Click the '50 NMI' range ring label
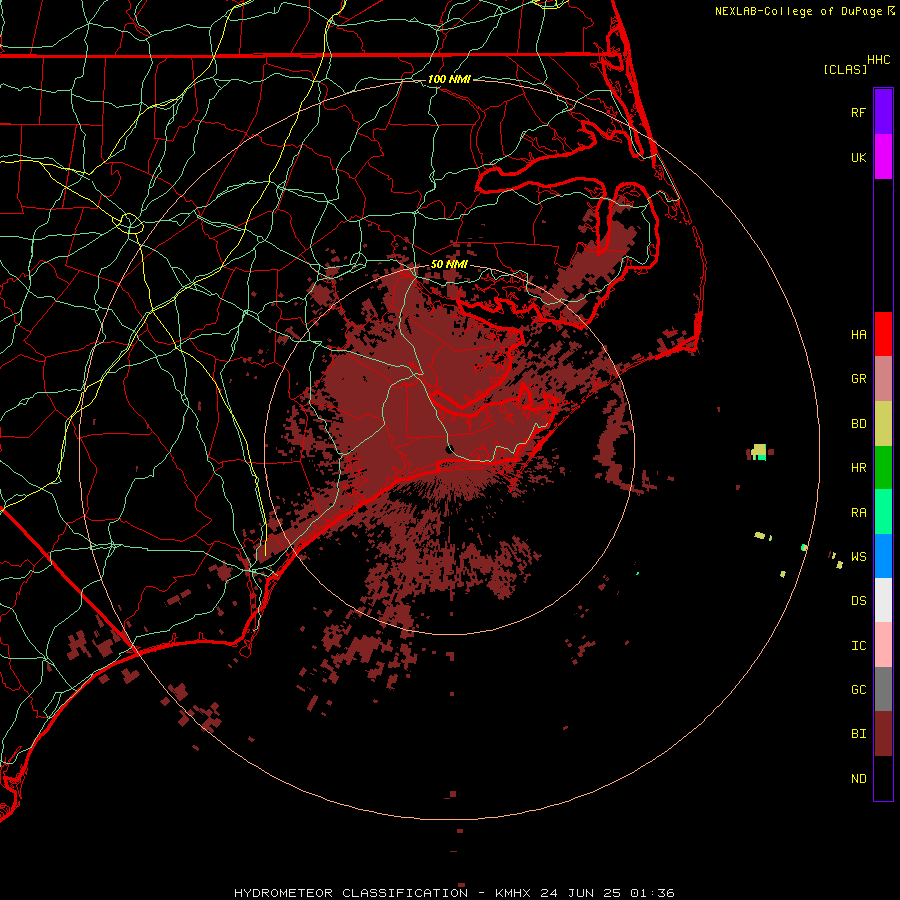The image size is (900, 900). click(449, 264)
